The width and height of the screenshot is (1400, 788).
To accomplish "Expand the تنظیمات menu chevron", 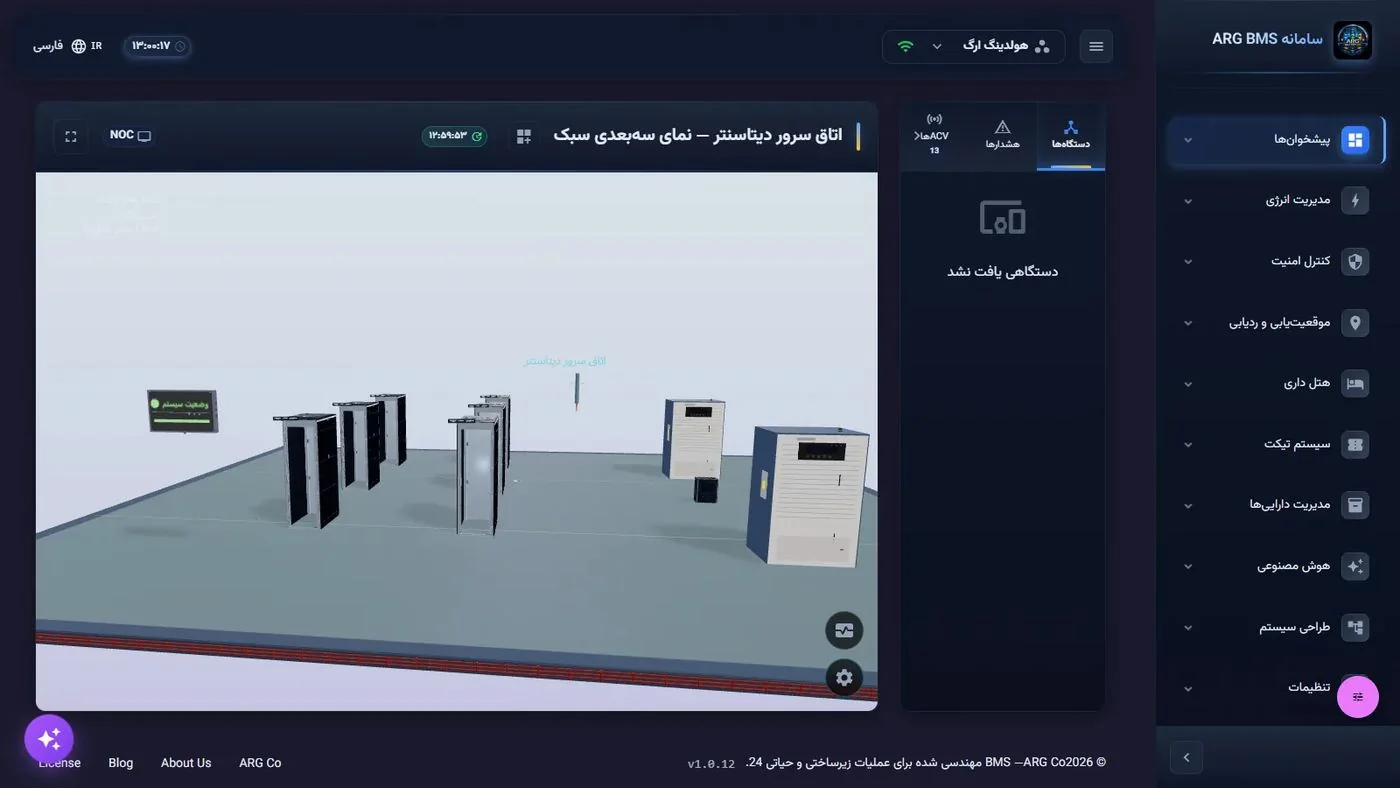I will [x=1188, y=688].
